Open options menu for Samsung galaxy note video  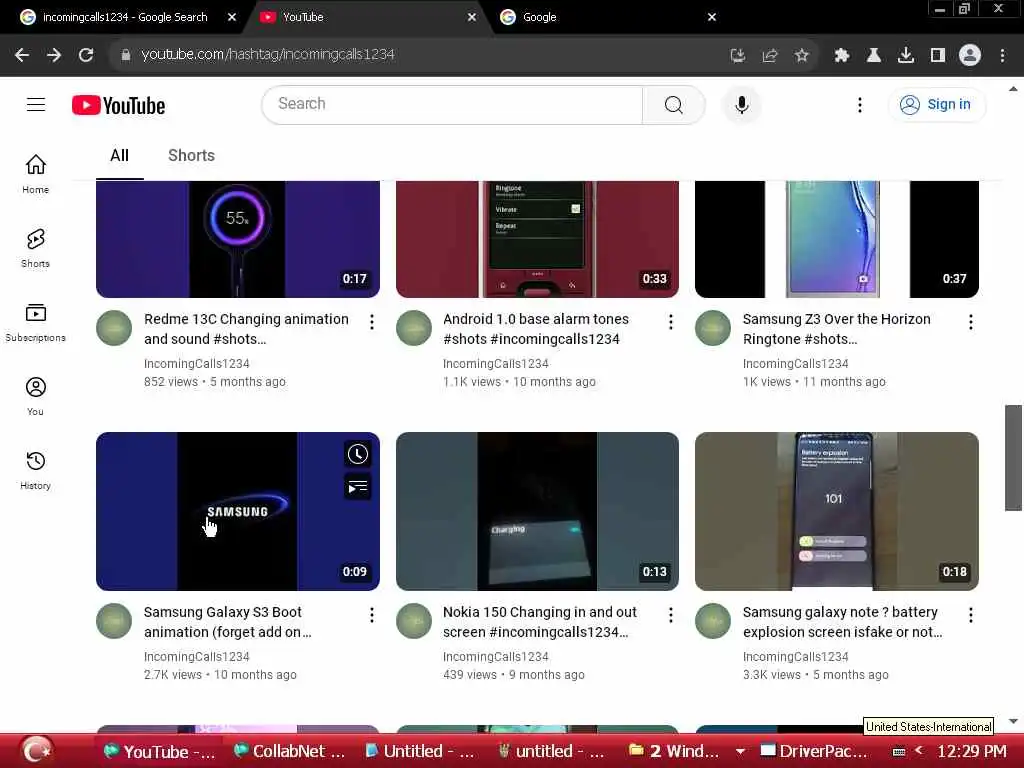tap(970, 615)
